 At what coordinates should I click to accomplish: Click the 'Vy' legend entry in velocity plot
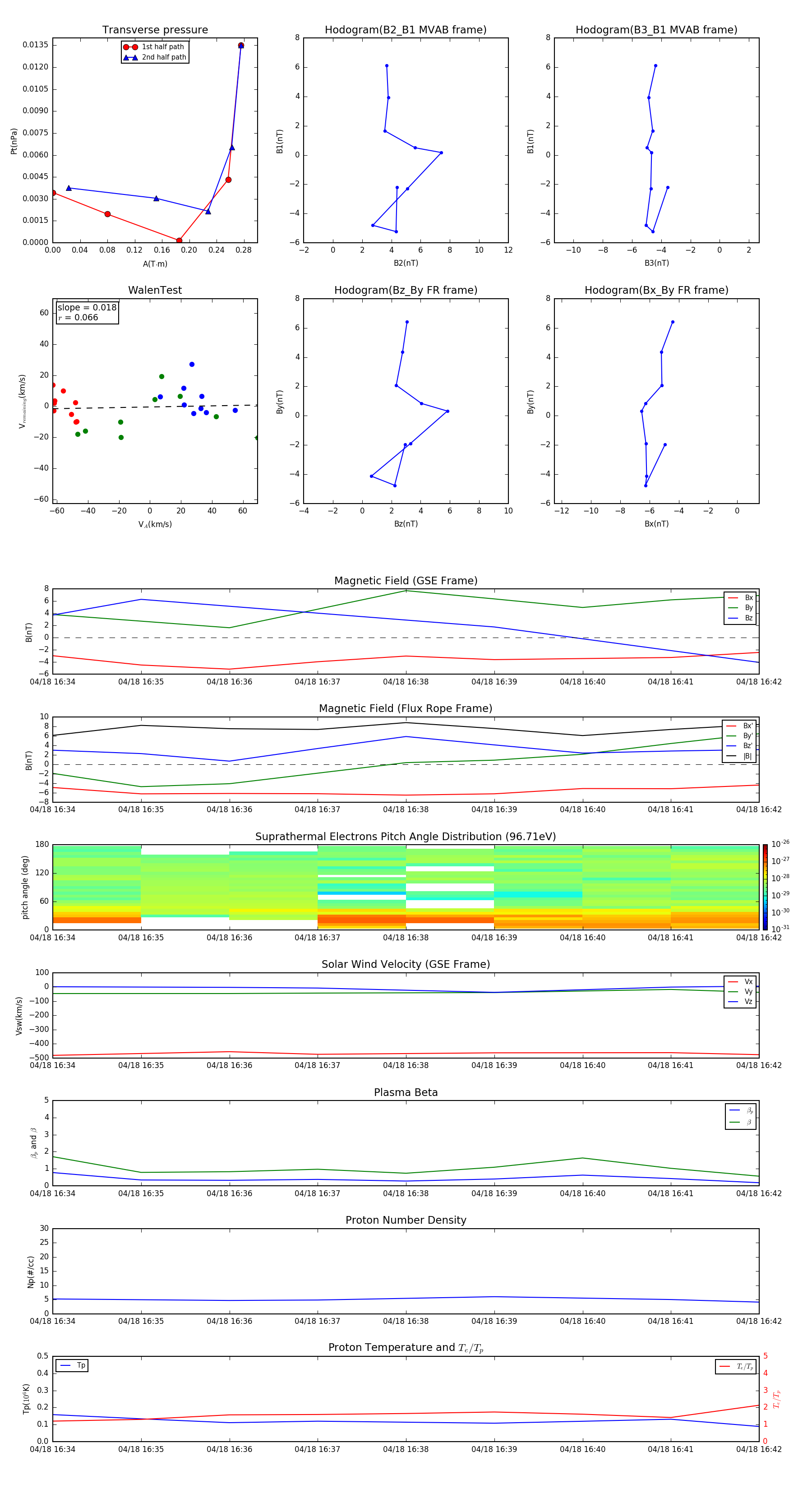click(x=740, y=991)
